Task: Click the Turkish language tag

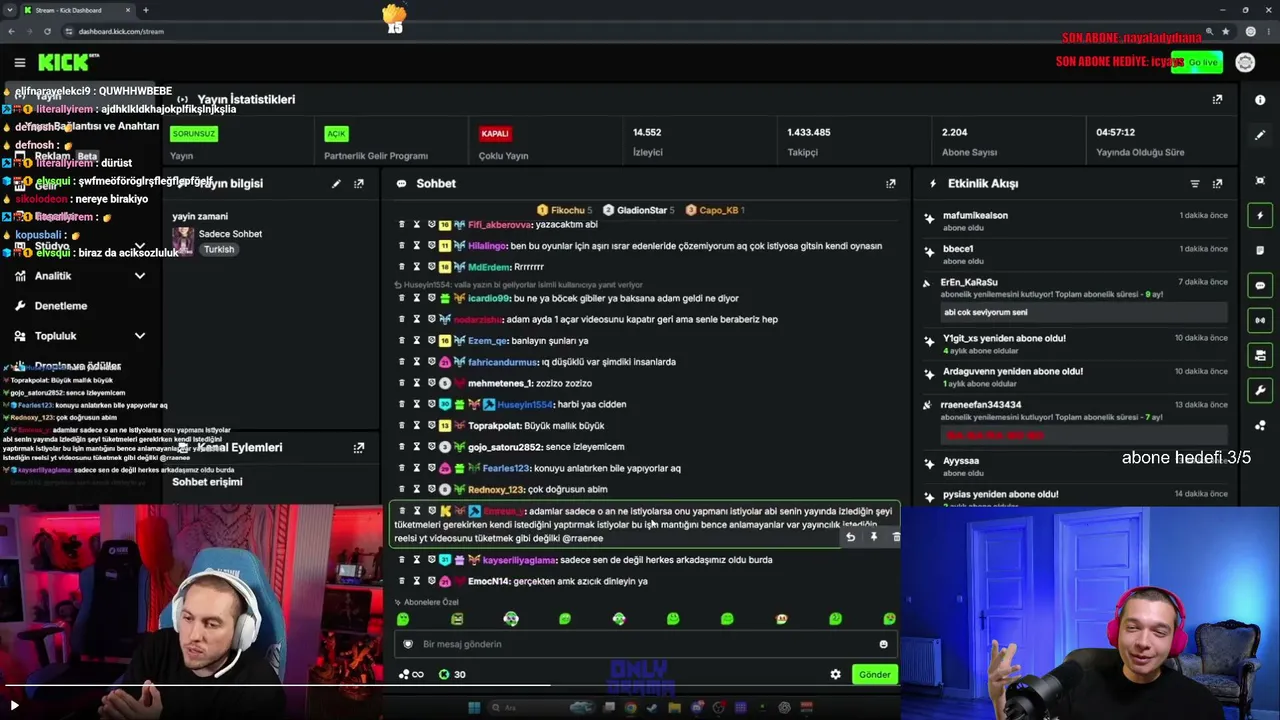Action: pos(219,249)
